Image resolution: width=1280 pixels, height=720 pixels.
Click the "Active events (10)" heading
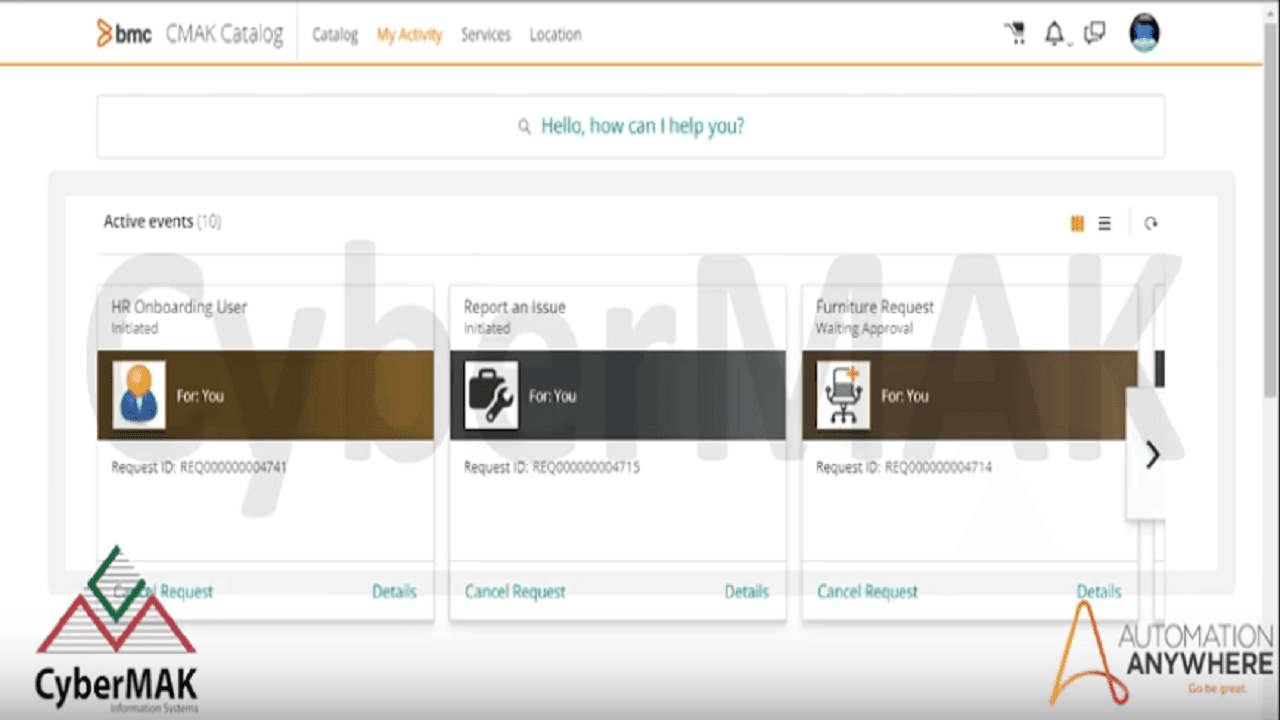162,221
